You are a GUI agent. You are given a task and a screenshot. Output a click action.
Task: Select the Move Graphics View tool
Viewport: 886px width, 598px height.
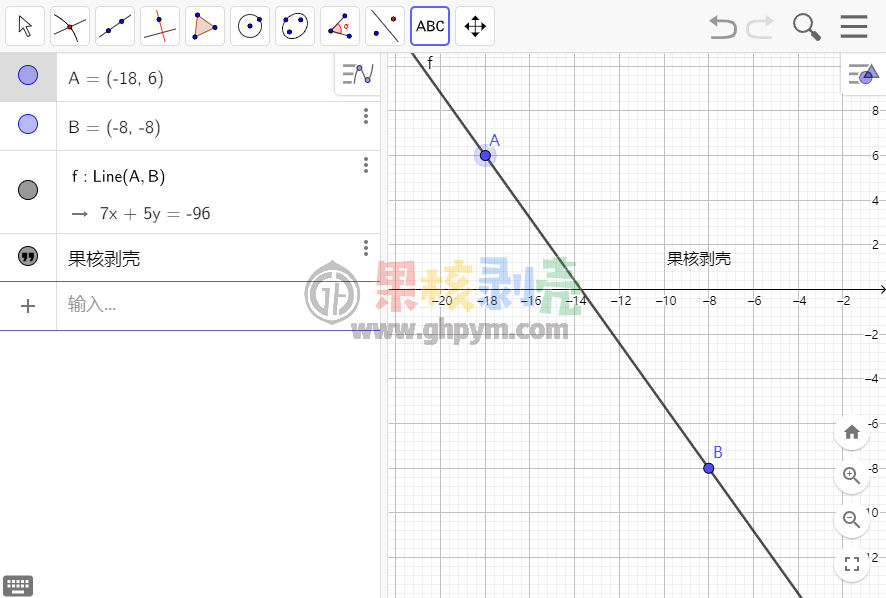pyautogui.click(x=476, y=26)
